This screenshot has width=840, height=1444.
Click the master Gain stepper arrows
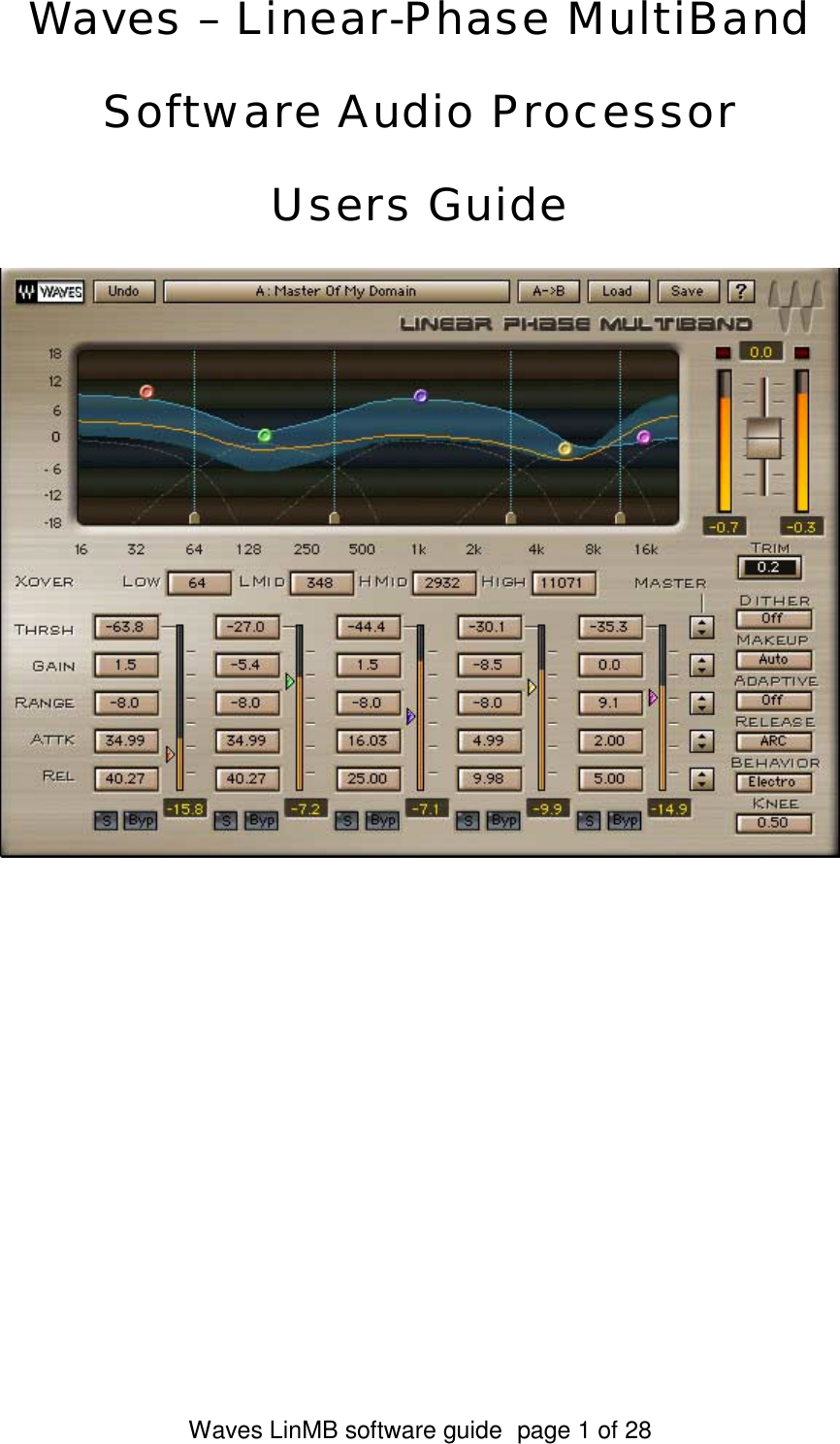[702, 666]
